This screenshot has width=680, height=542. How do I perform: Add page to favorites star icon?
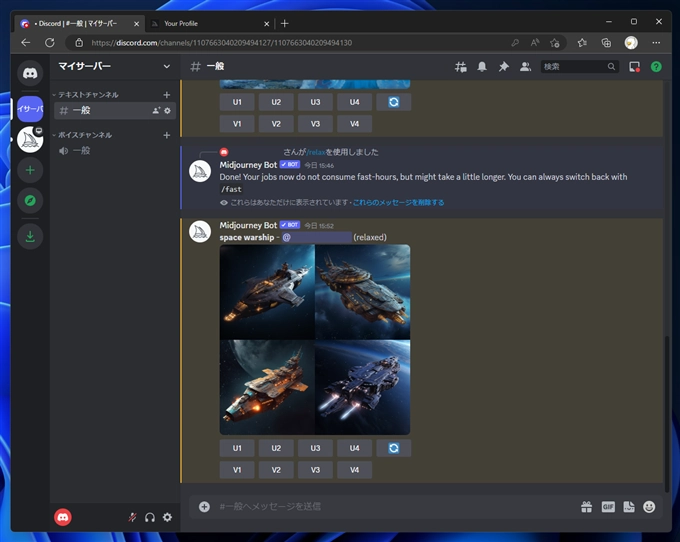point(555,42)
